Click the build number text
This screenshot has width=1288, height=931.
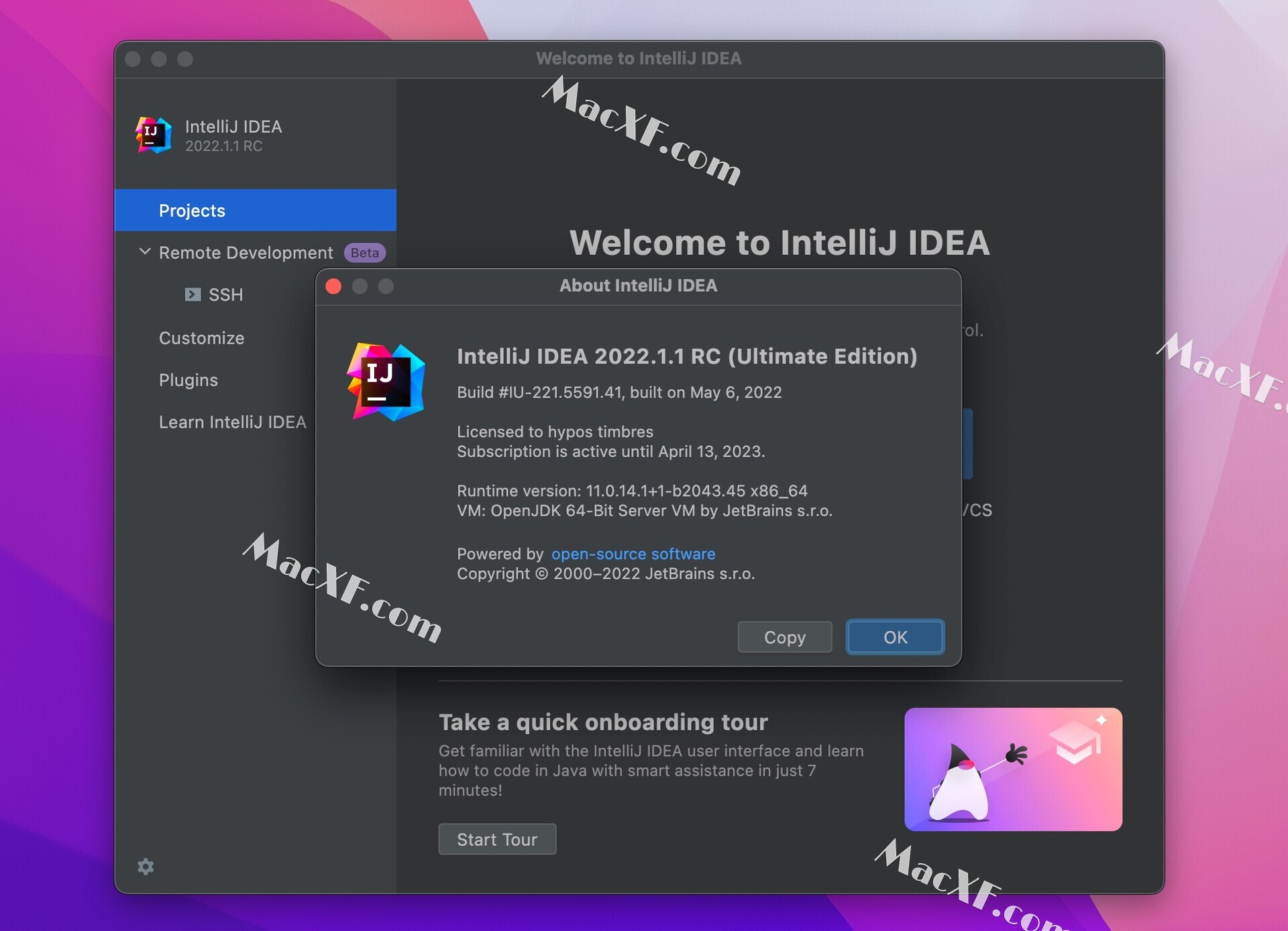[619, 392]
